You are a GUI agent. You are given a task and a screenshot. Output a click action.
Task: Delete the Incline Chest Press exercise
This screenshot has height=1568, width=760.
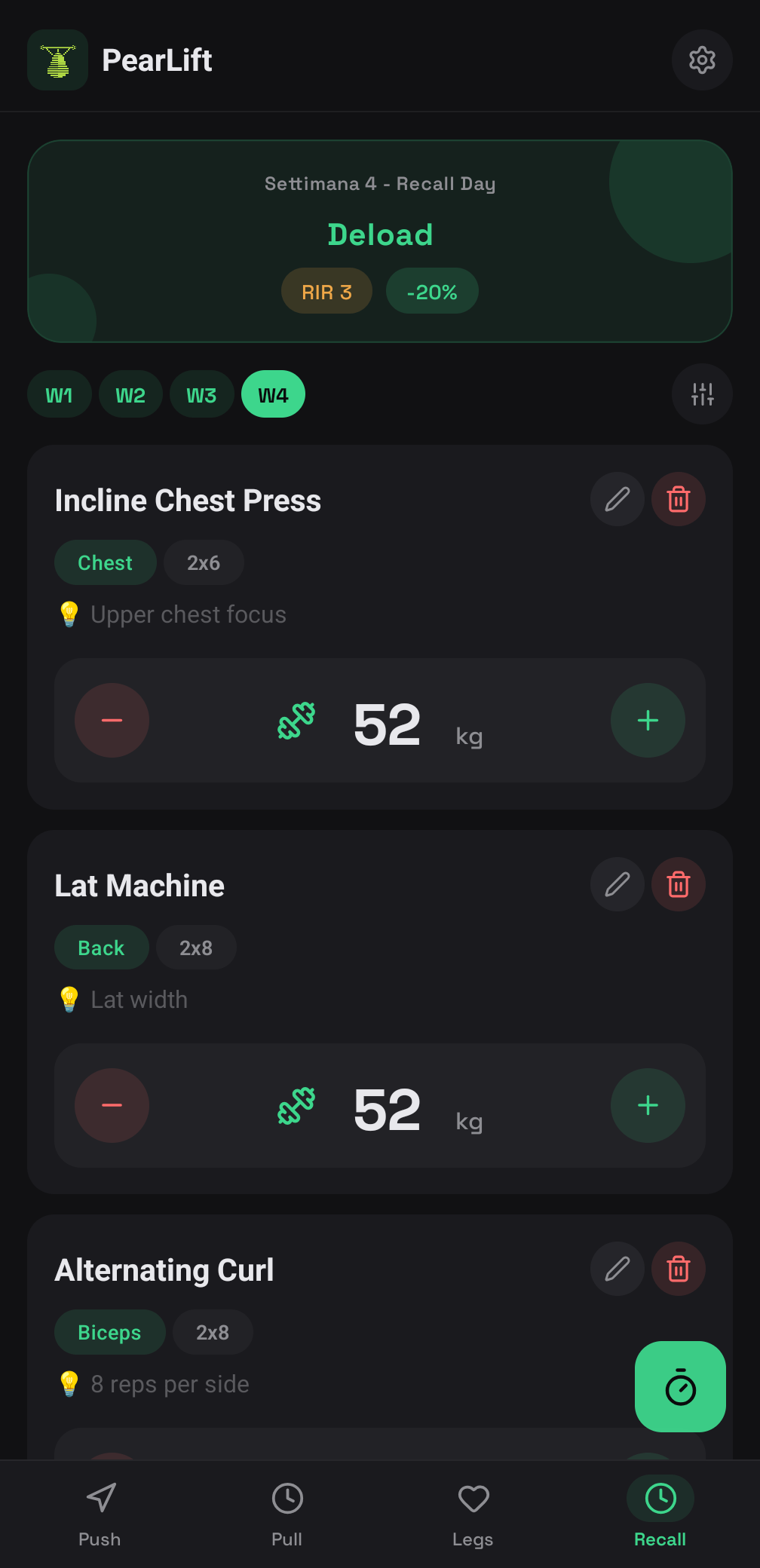click(x=678, y=499)
